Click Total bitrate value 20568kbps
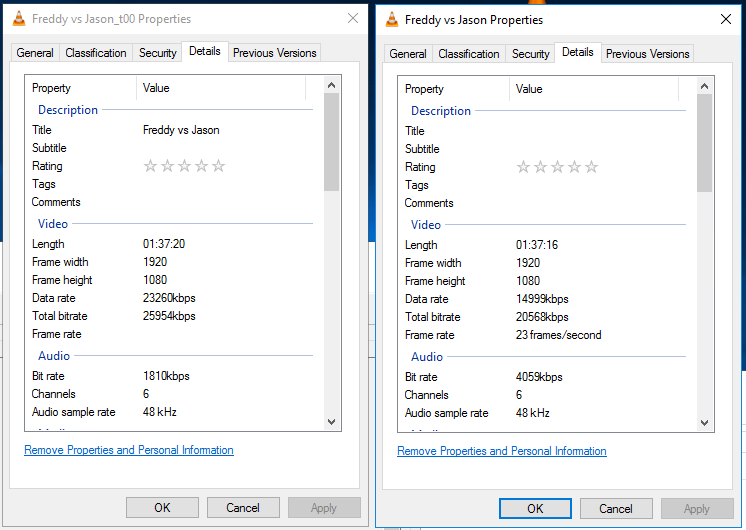The width and height of the screenshot is (746, 530). [542, 317]
